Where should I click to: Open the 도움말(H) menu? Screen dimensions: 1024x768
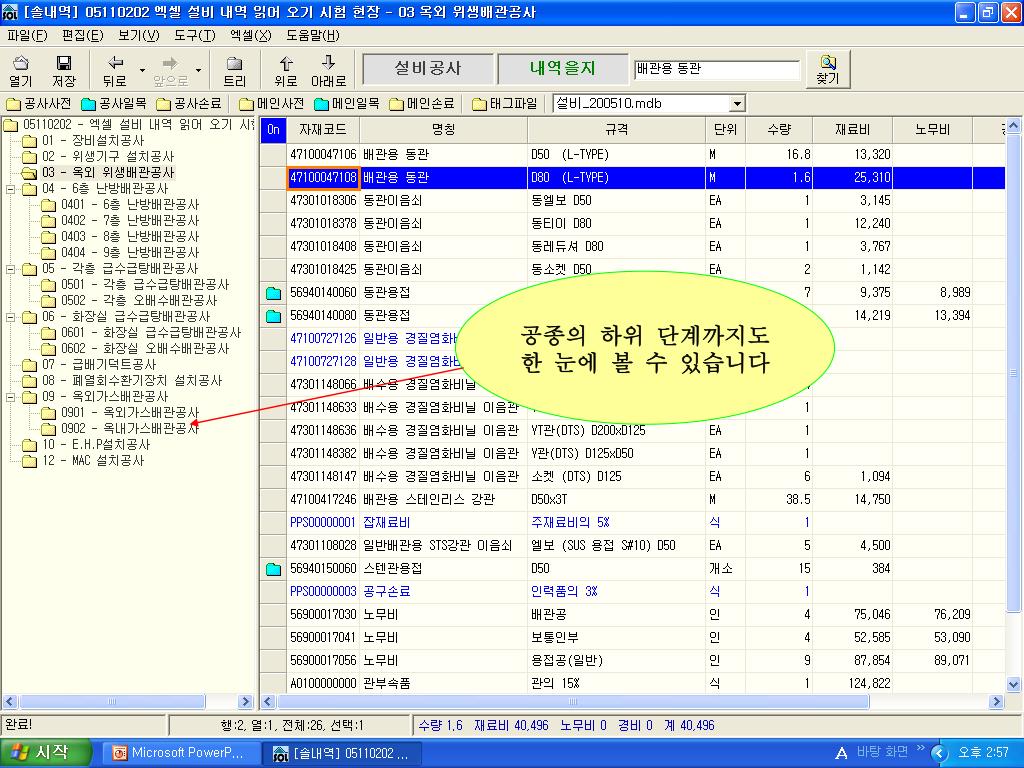pos(313,35)
